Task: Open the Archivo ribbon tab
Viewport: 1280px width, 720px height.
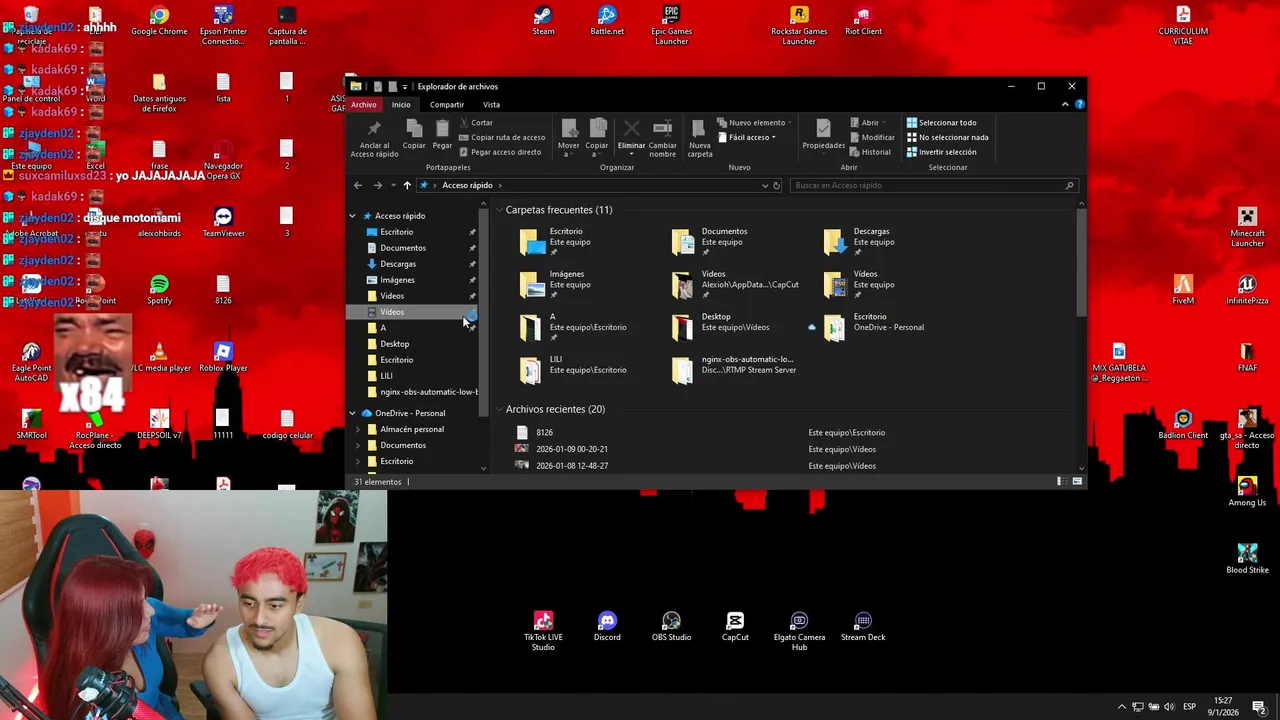Action: tap(364, 104)
